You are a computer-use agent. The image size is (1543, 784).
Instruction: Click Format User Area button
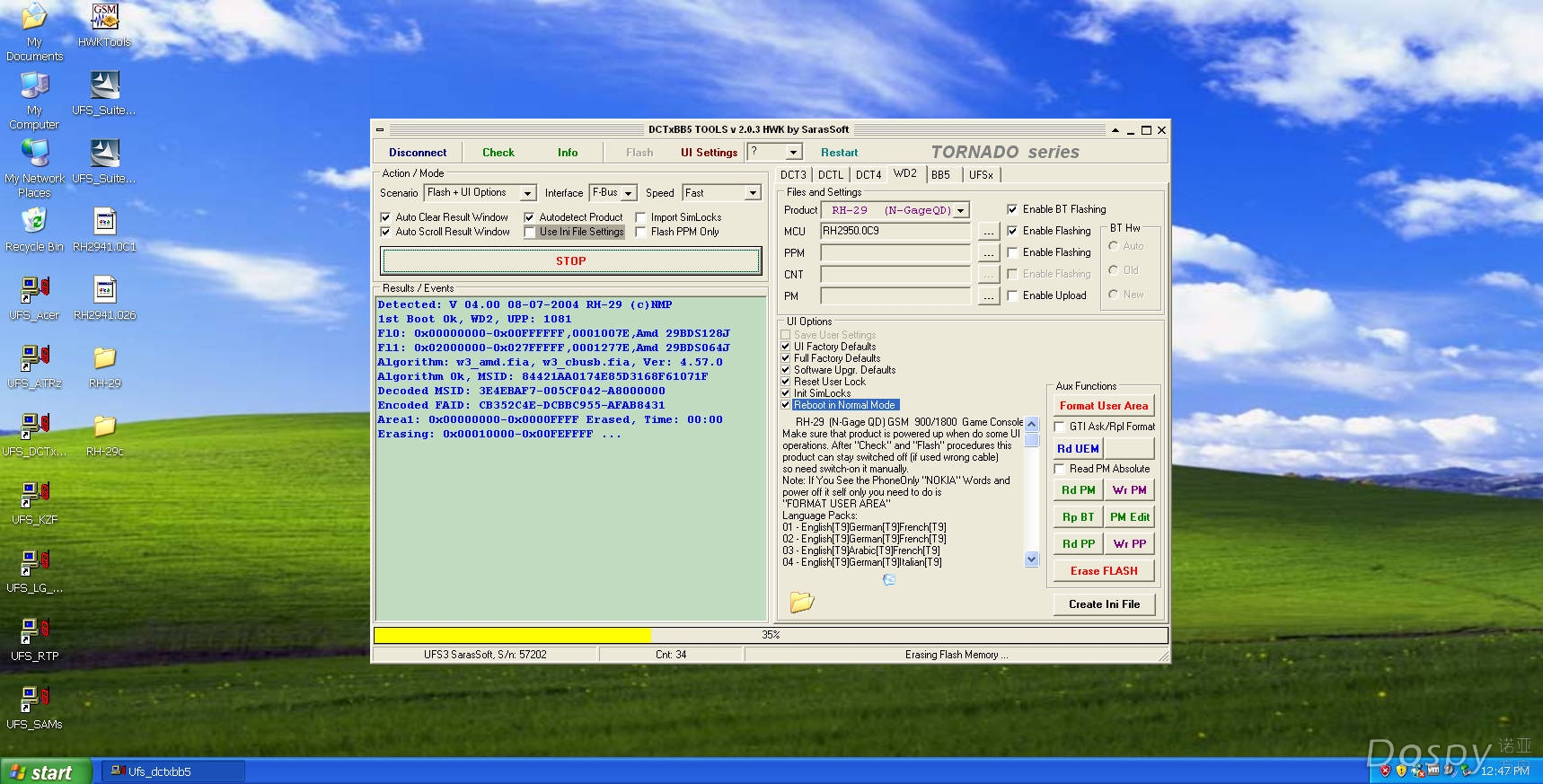tap(1103, 406)
